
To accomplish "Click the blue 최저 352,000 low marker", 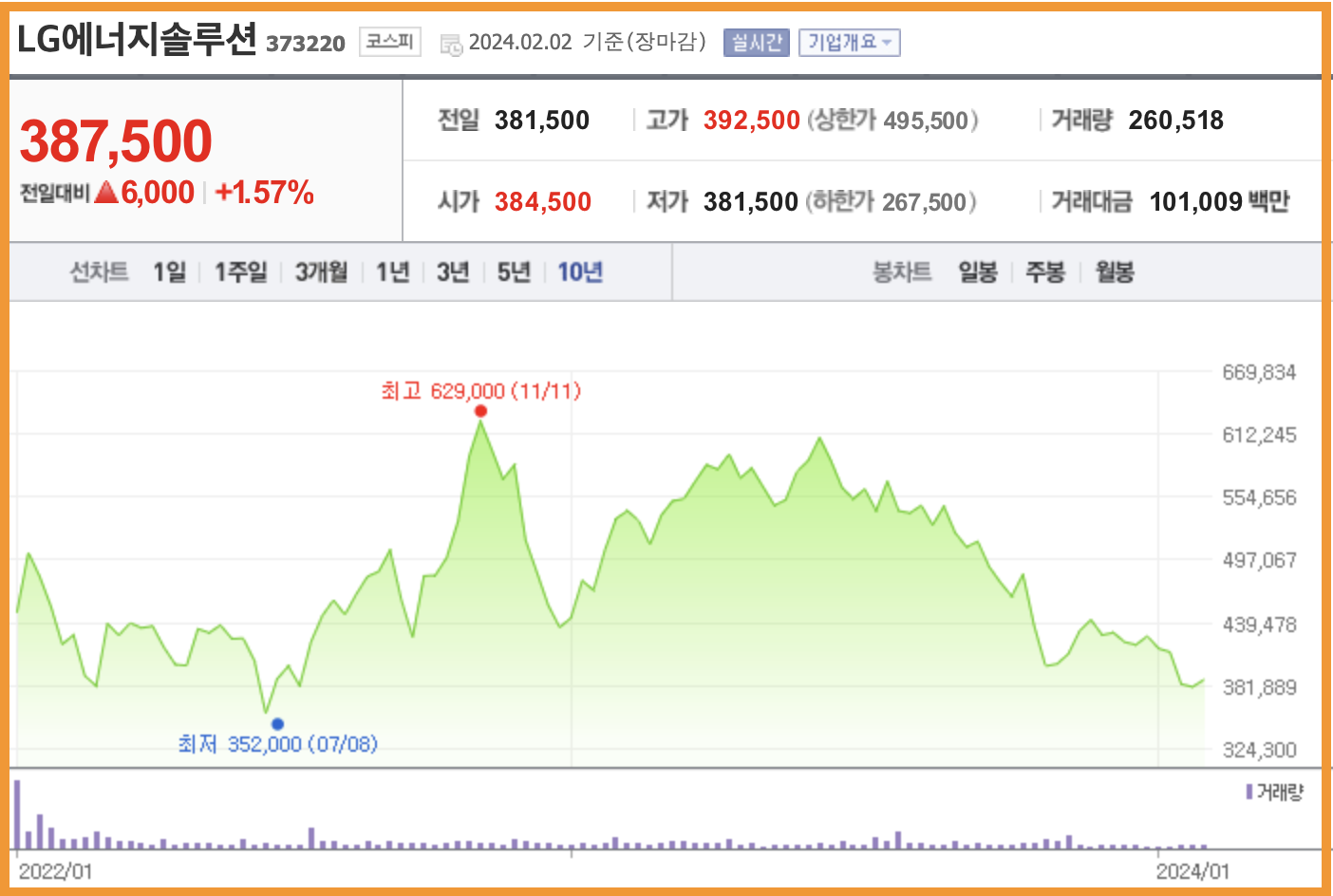I will pos(277,724).
